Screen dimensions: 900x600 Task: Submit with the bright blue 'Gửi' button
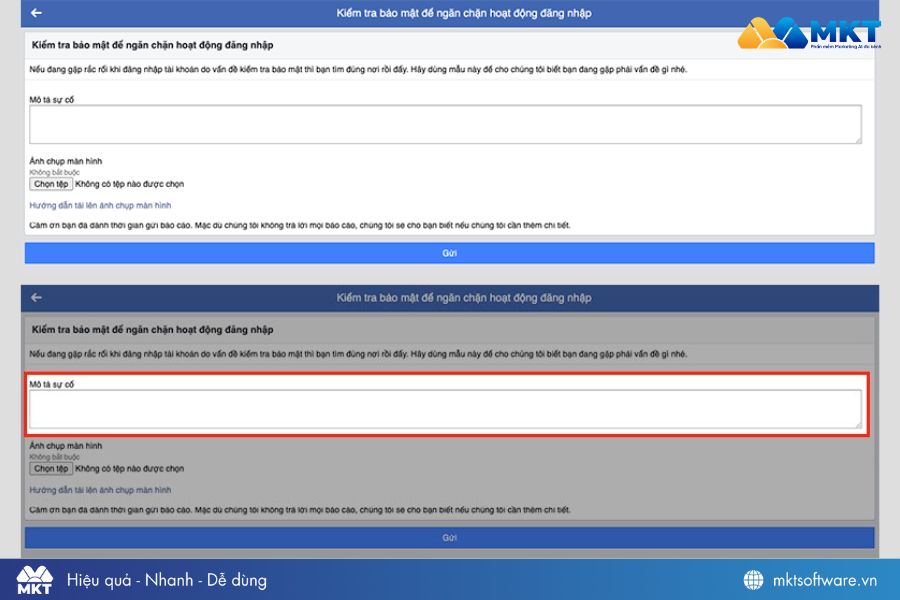(x=449, y=253)
